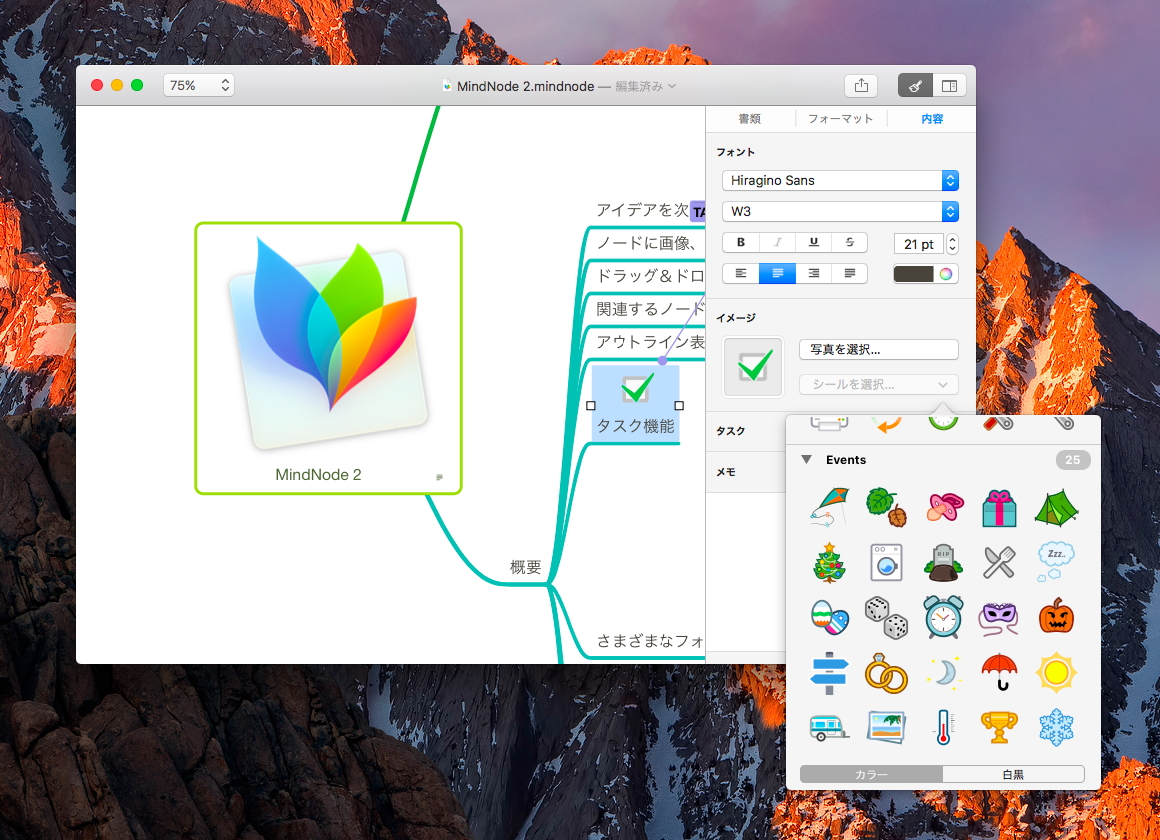Screen dimensions: 1160x840
Task: Pick the kite sticker
Action: click(x=829, y=507)
